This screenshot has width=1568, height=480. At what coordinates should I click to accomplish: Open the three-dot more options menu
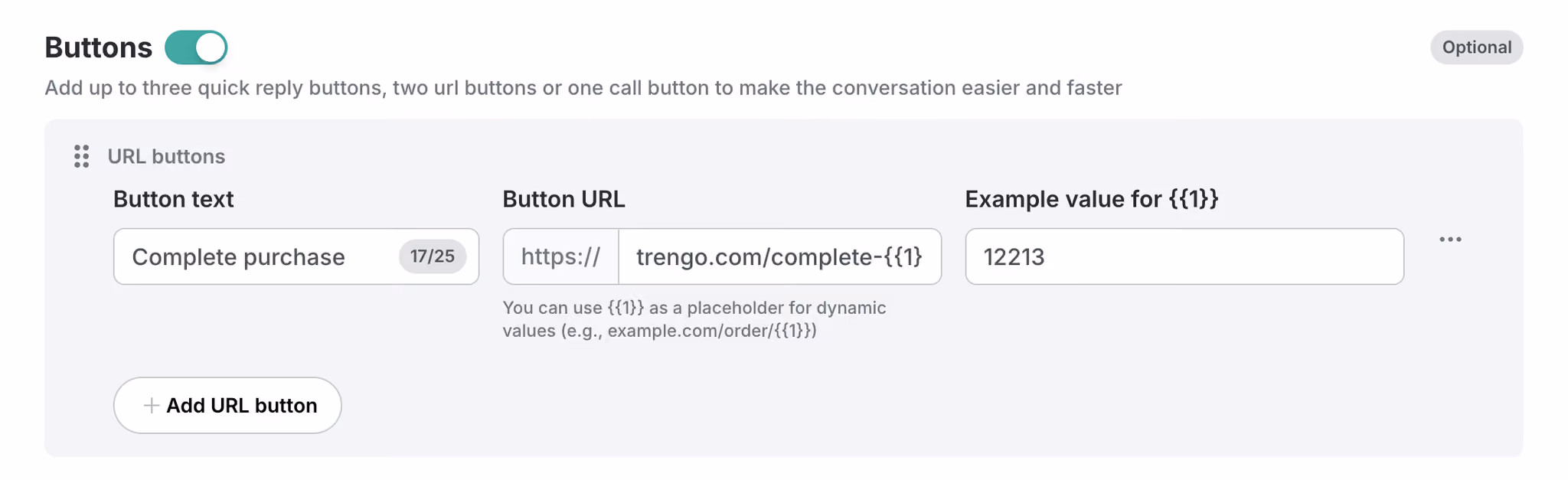point(1450,240)
